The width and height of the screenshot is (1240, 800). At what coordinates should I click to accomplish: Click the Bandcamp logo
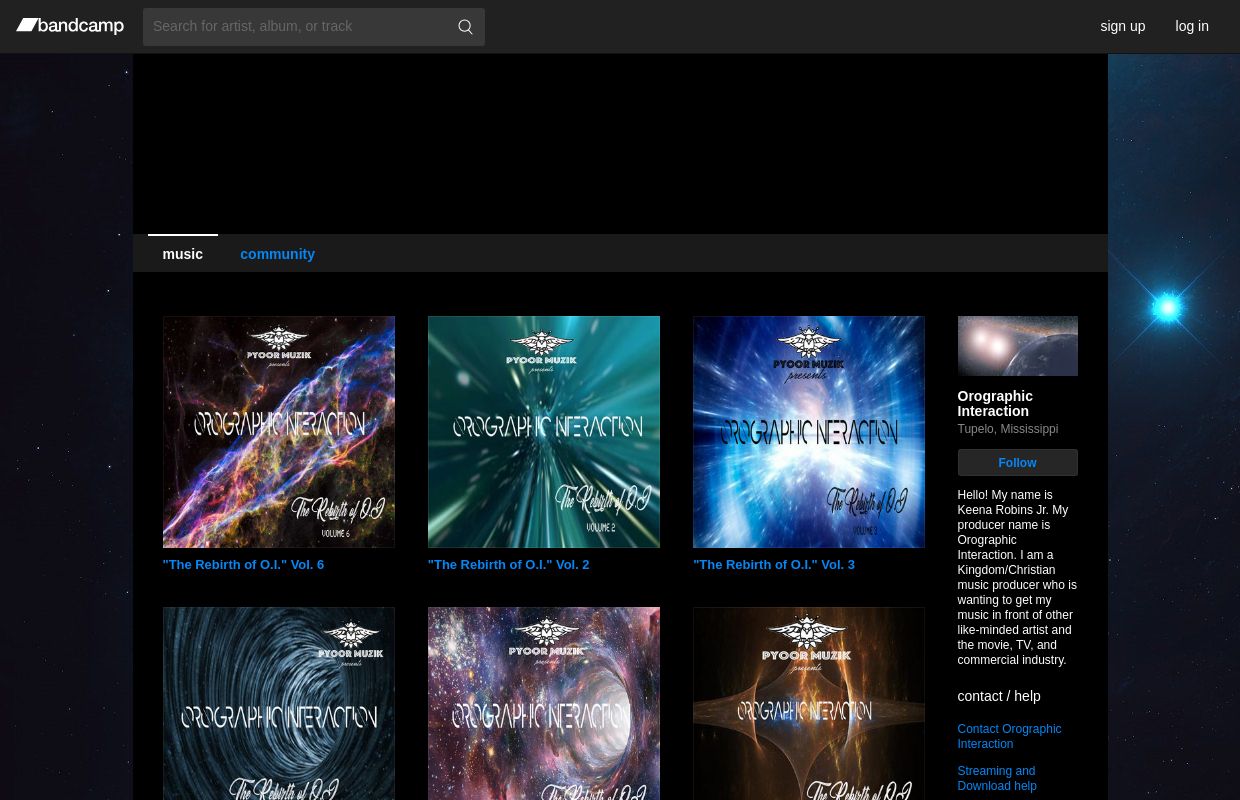coord(70,26)
